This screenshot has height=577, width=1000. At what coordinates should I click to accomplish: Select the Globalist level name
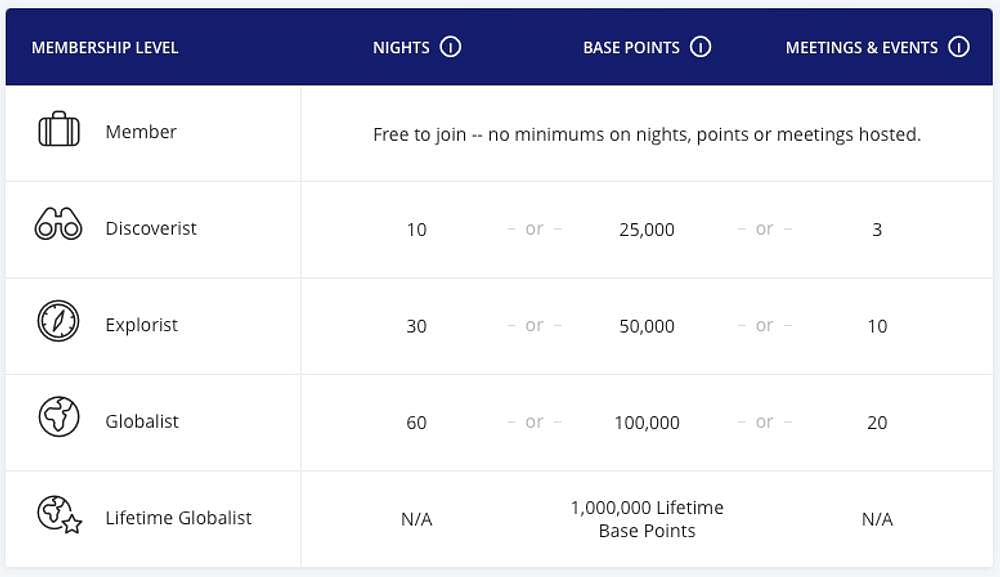click(x=142, y=421)
